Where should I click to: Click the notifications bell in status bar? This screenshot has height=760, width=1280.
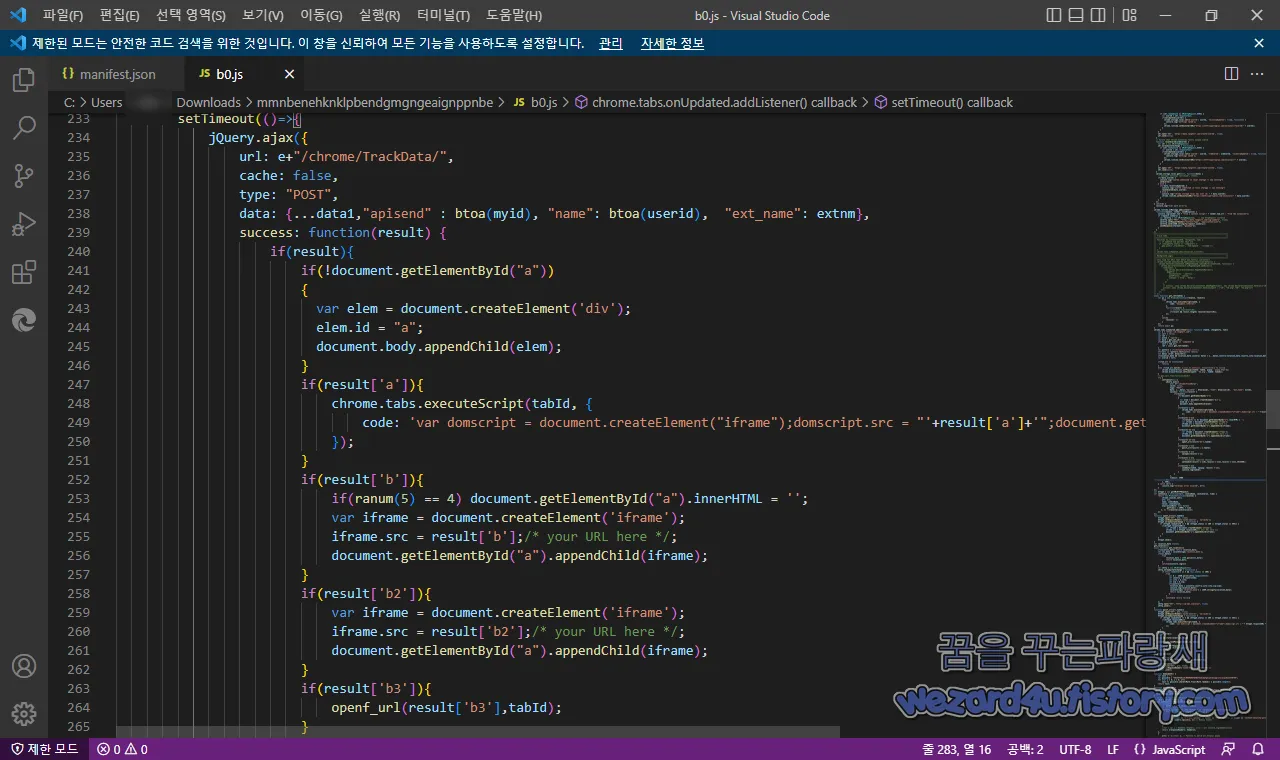tap(1258, 749)
